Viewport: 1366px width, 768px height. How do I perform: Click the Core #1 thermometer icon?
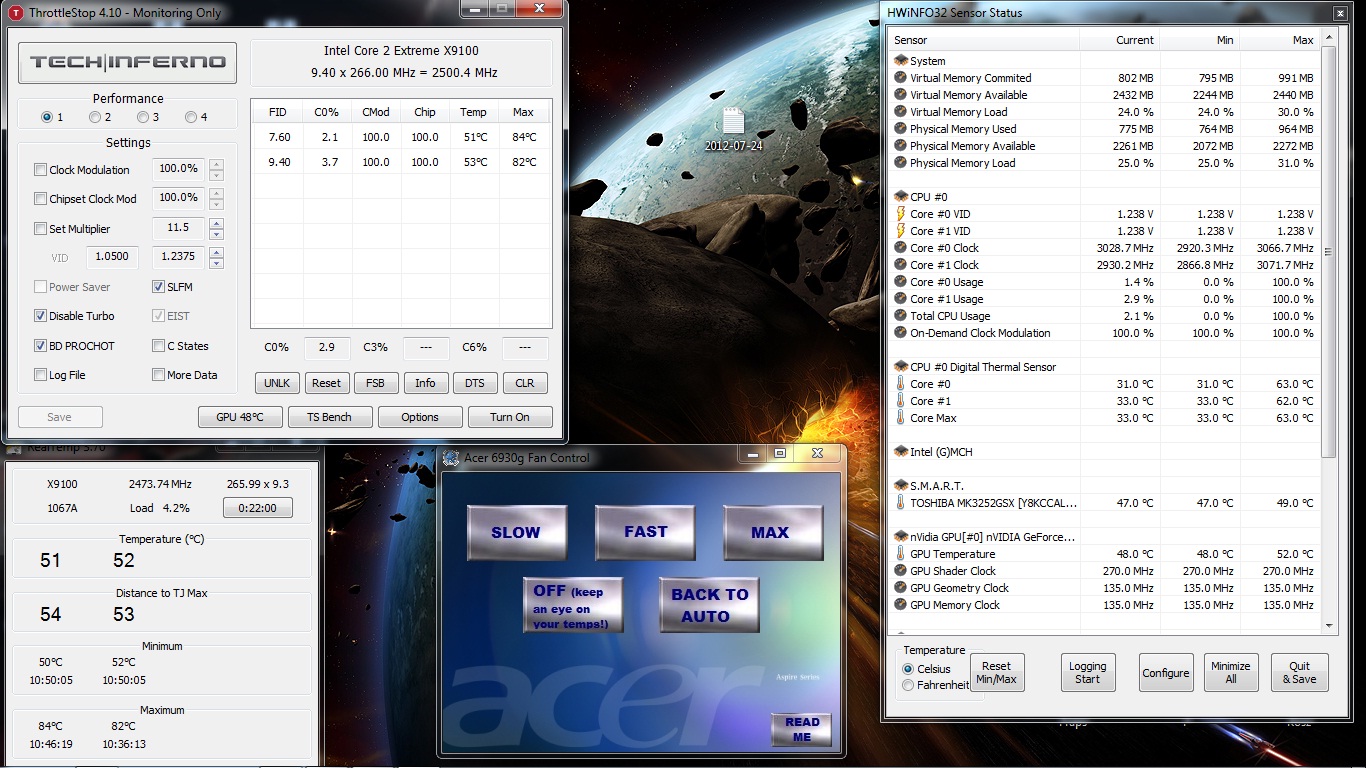pyautogui.click(x=900, y=401)
